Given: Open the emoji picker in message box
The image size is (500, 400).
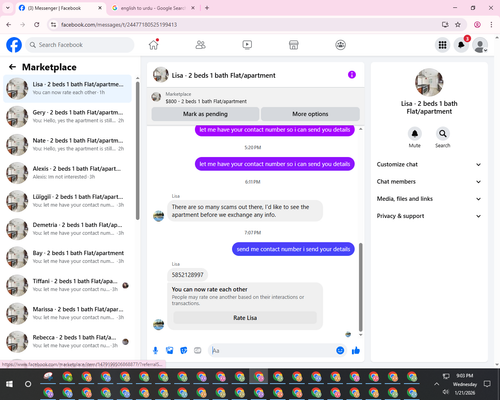Looking at the screenshot, I should 340,350.
